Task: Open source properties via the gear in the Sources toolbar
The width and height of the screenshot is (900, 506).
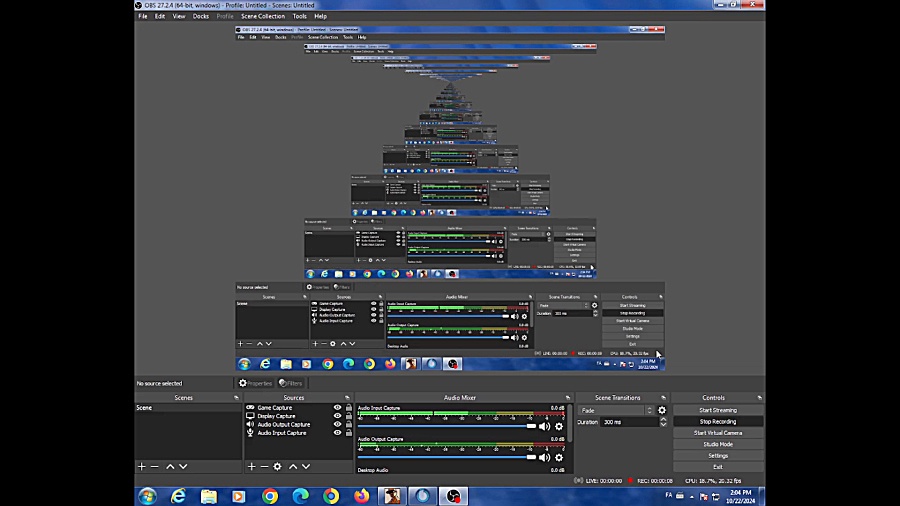Action: [x=277, y=466]
